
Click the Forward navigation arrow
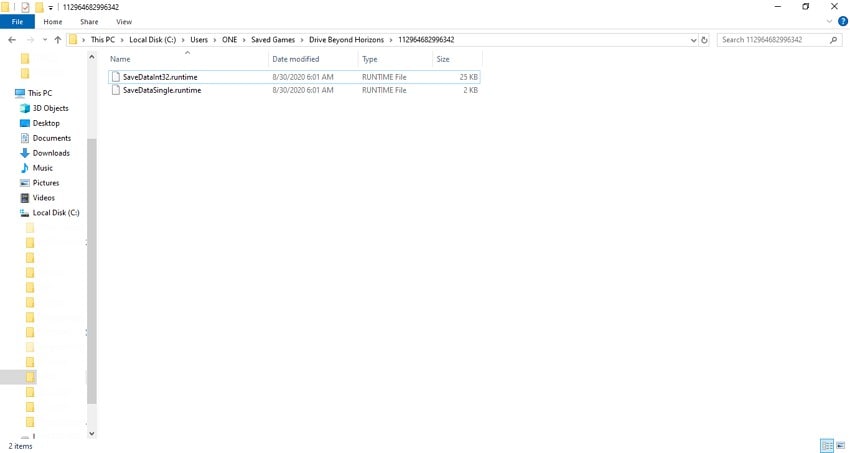tap(30, 40)
